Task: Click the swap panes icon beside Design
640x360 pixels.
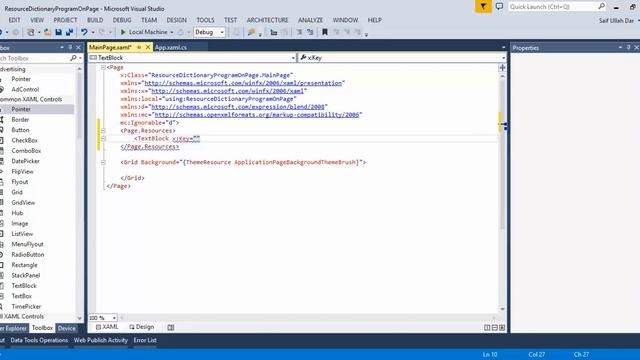Action: point(171,327)
